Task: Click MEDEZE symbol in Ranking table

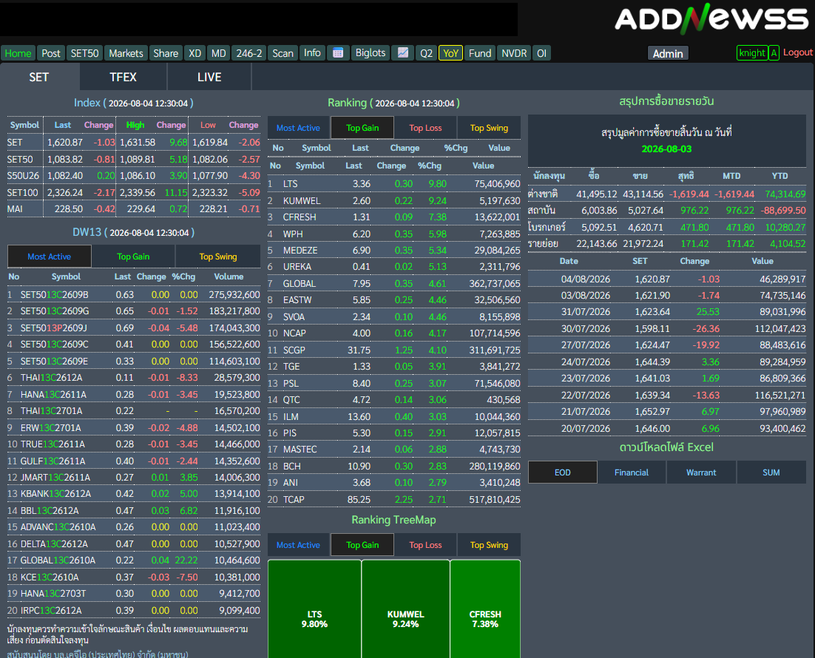Action: point(300,251)
